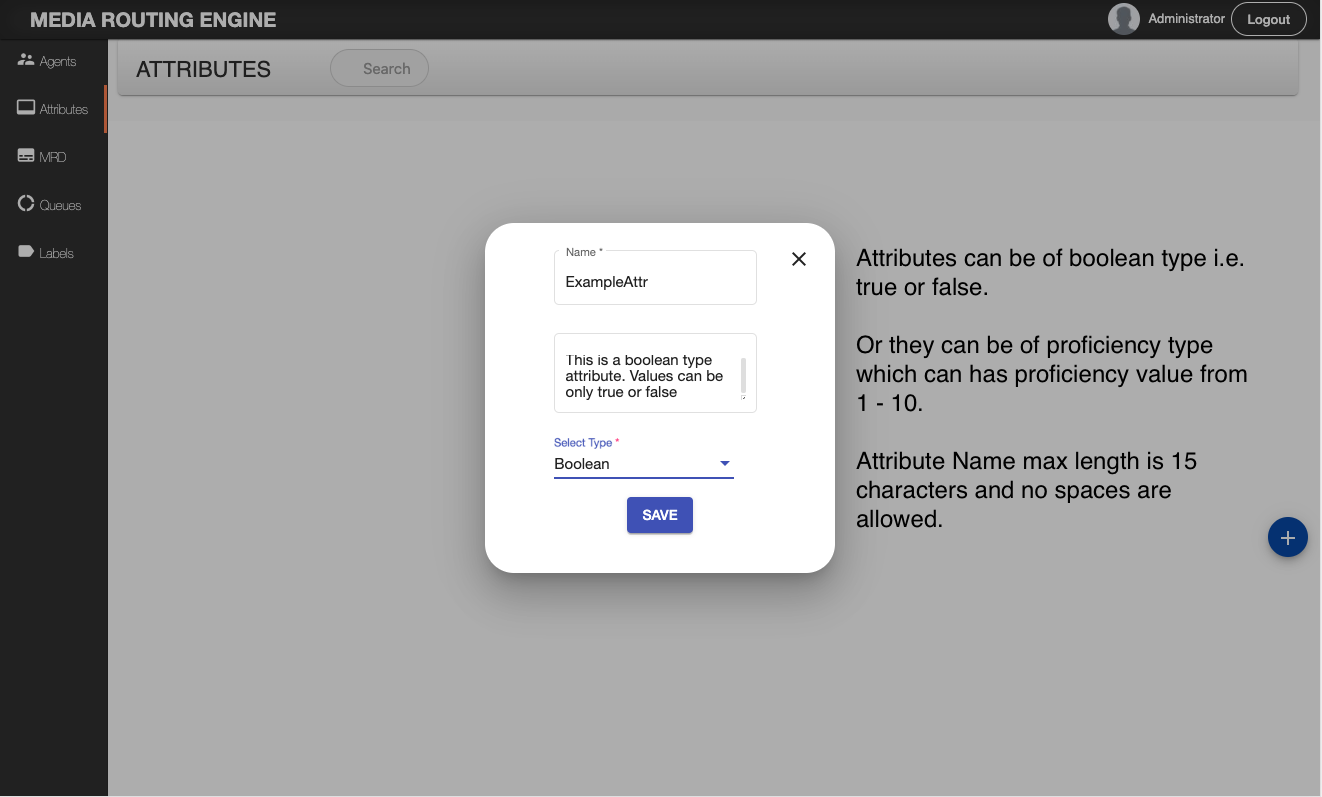The height and width of the screenshot is (797, 1322).
Task: Close the attribute dialog with the X
Action: click(x=798, y=259)
